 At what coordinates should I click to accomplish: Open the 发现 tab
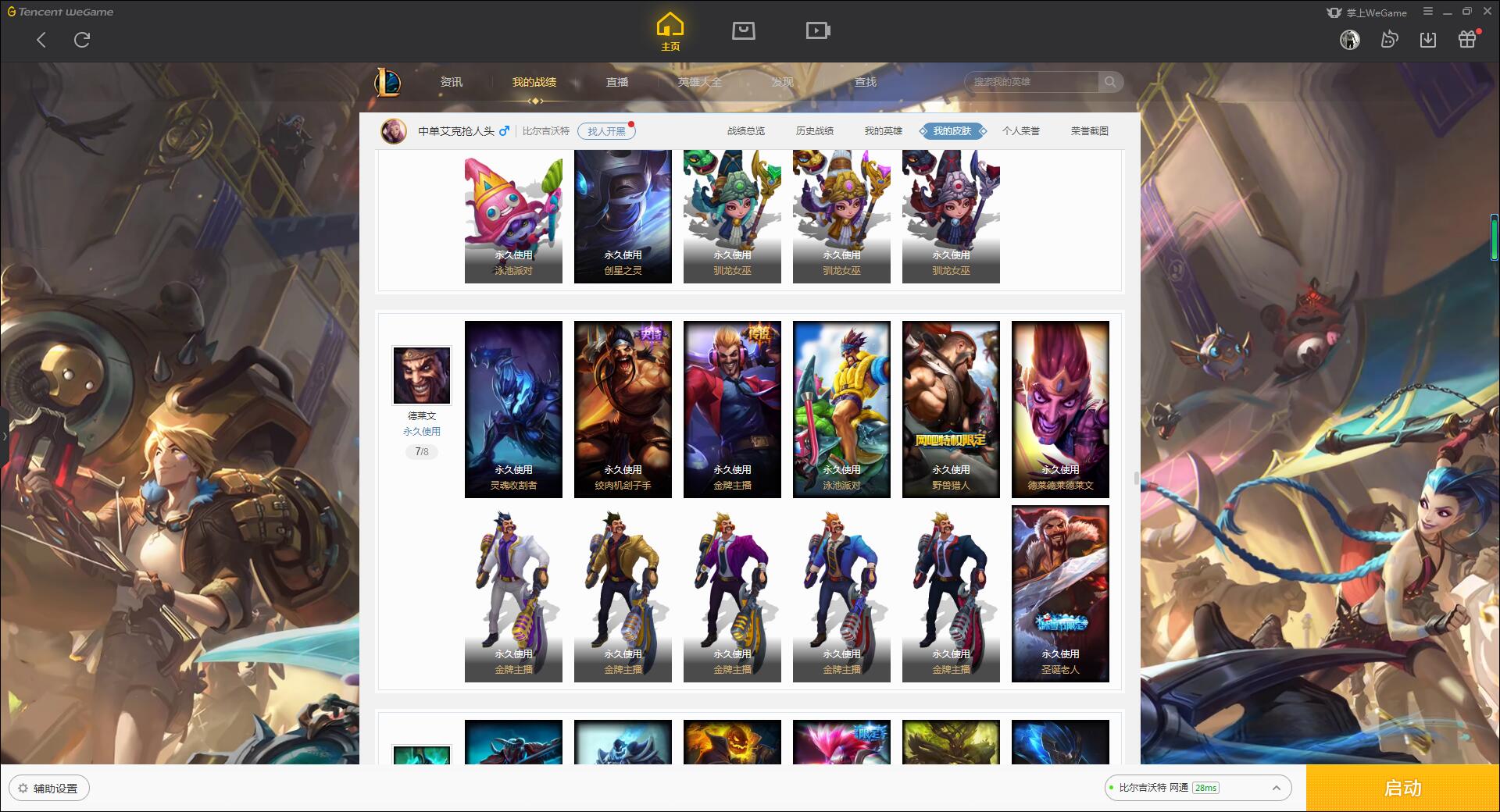(782, 82)
